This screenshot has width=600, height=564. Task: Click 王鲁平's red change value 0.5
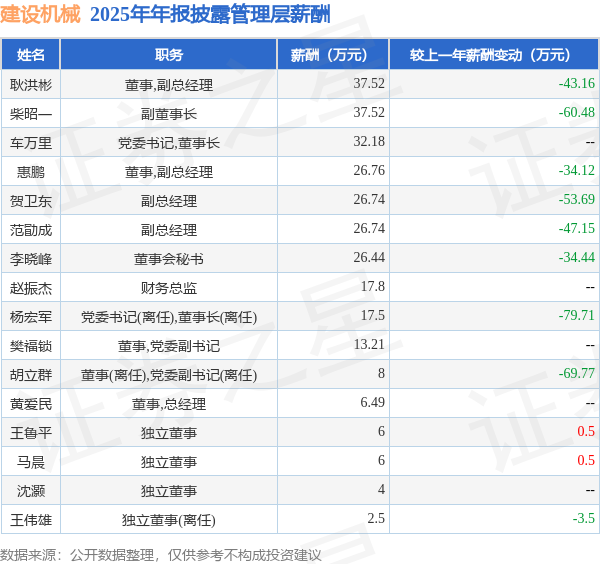pyautogui.click(x=586, y=431)
